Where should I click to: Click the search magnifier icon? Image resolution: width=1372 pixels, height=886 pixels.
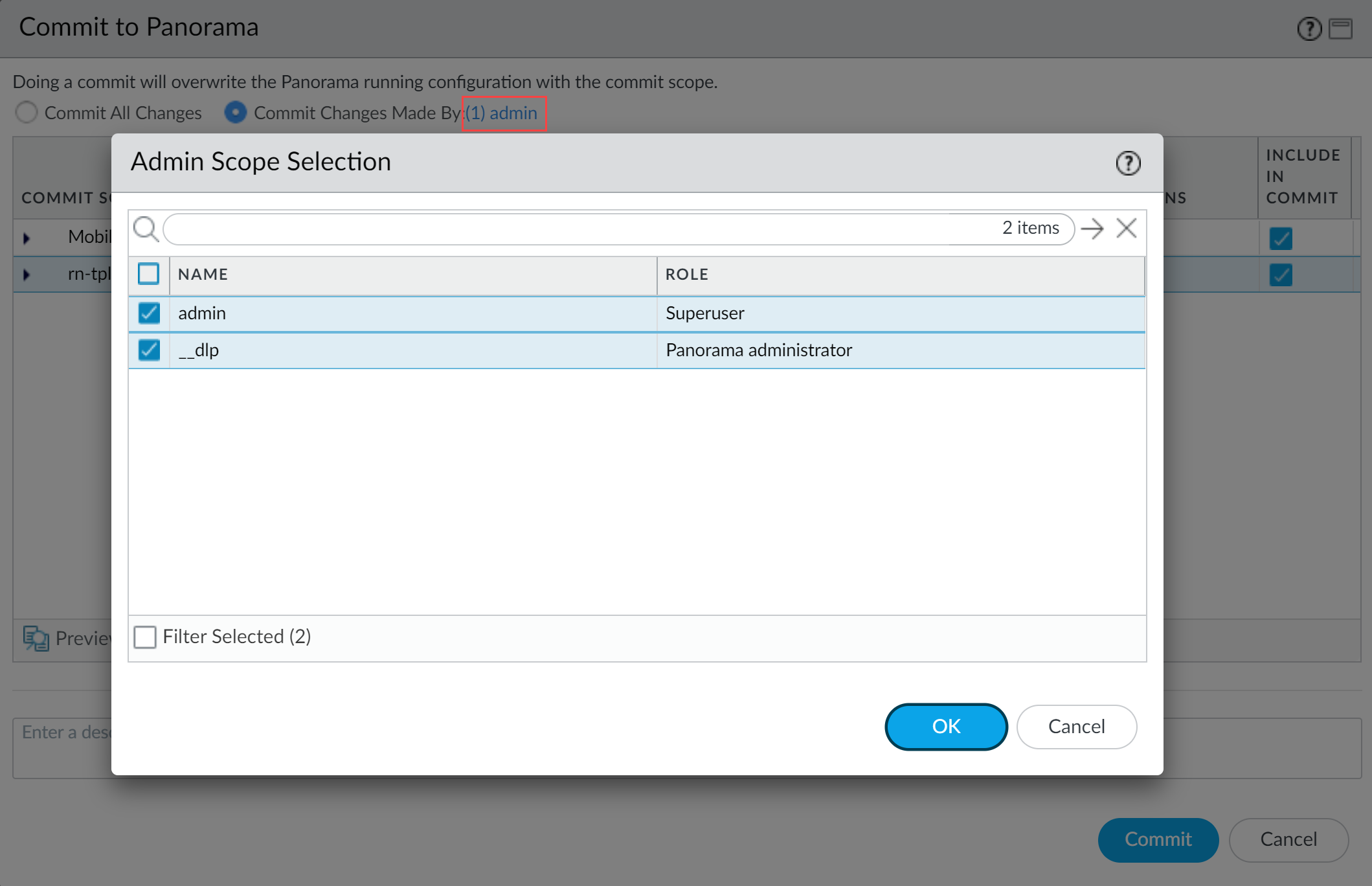coord(146,229)
